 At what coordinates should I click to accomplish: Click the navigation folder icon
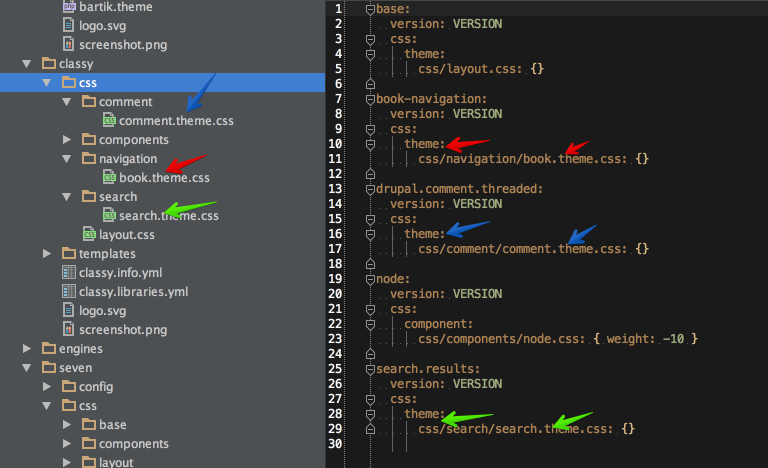[89, 158]
